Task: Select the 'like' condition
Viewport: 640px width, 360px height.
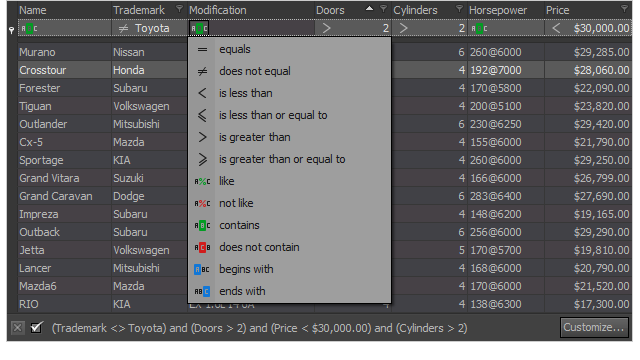Action: pyautogui.click(x=289, y=181)
